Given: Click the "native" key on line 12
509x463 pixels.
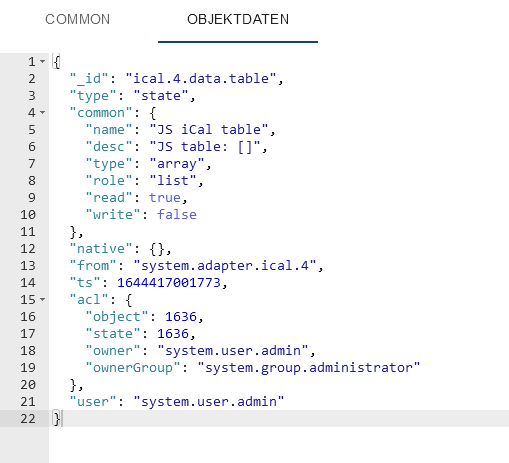Looking at the screenshot, I should [x=101, y=249].
